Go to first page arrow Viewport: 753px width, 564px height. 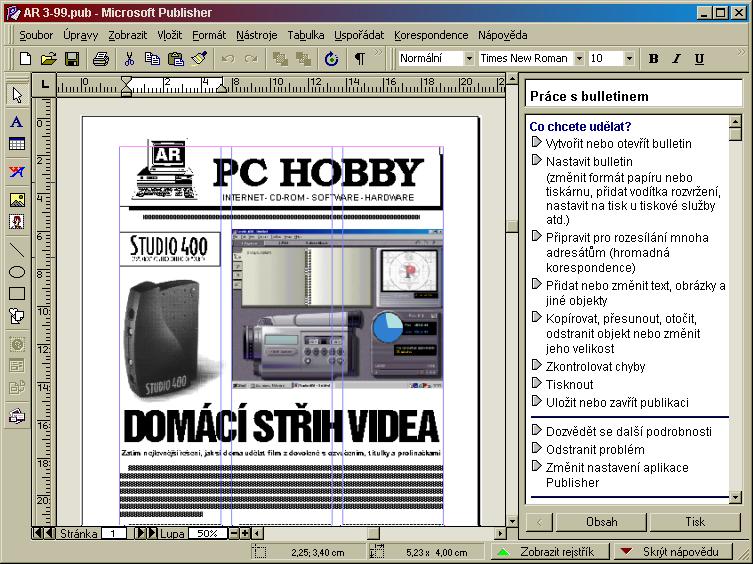[x=37, y=533]
